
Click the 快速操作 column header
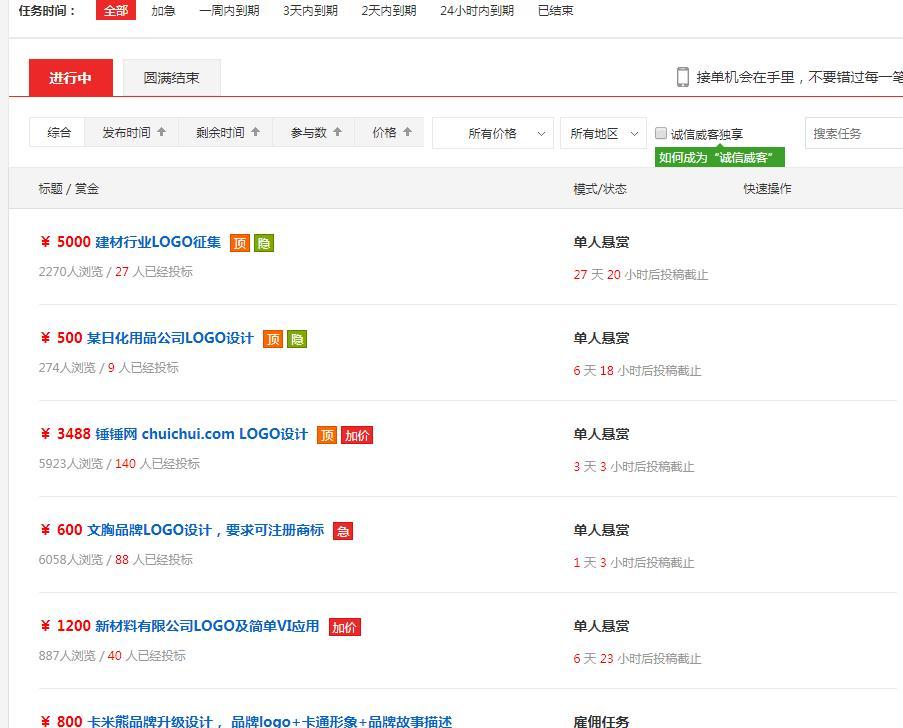tap(767, 189)
